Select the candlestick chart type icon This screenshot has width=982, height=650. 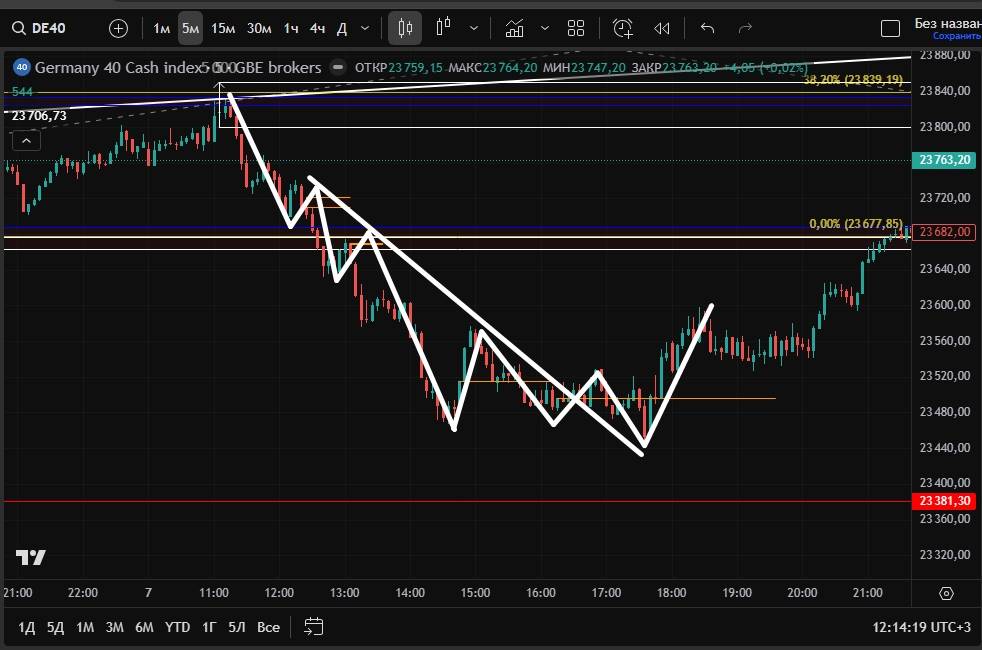tap(405, 28)
